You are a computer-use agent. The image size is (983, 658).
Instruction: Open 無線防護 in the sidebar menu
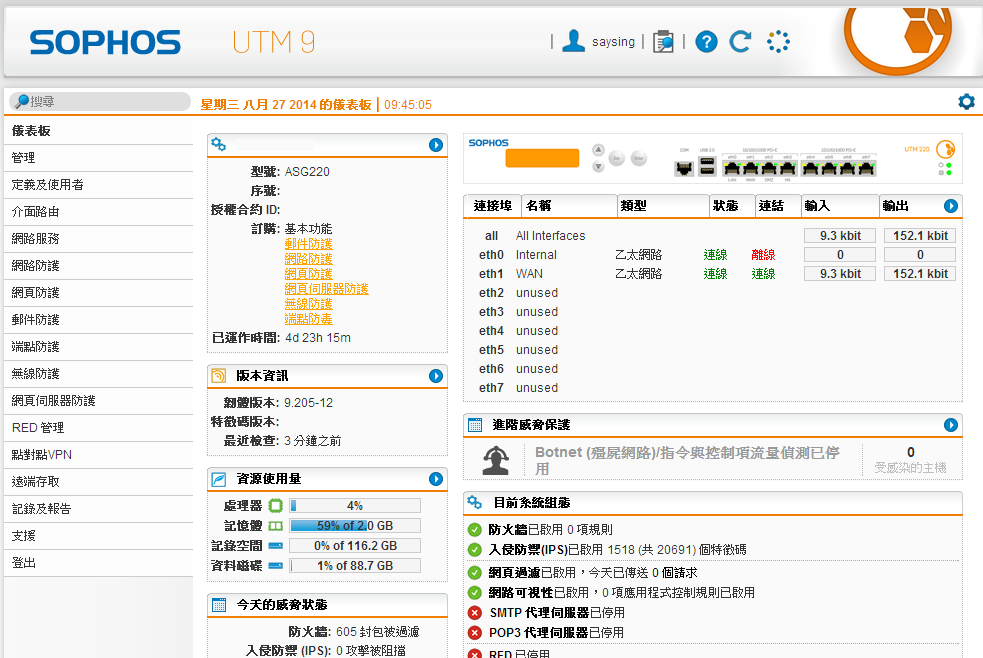[98, 373]
